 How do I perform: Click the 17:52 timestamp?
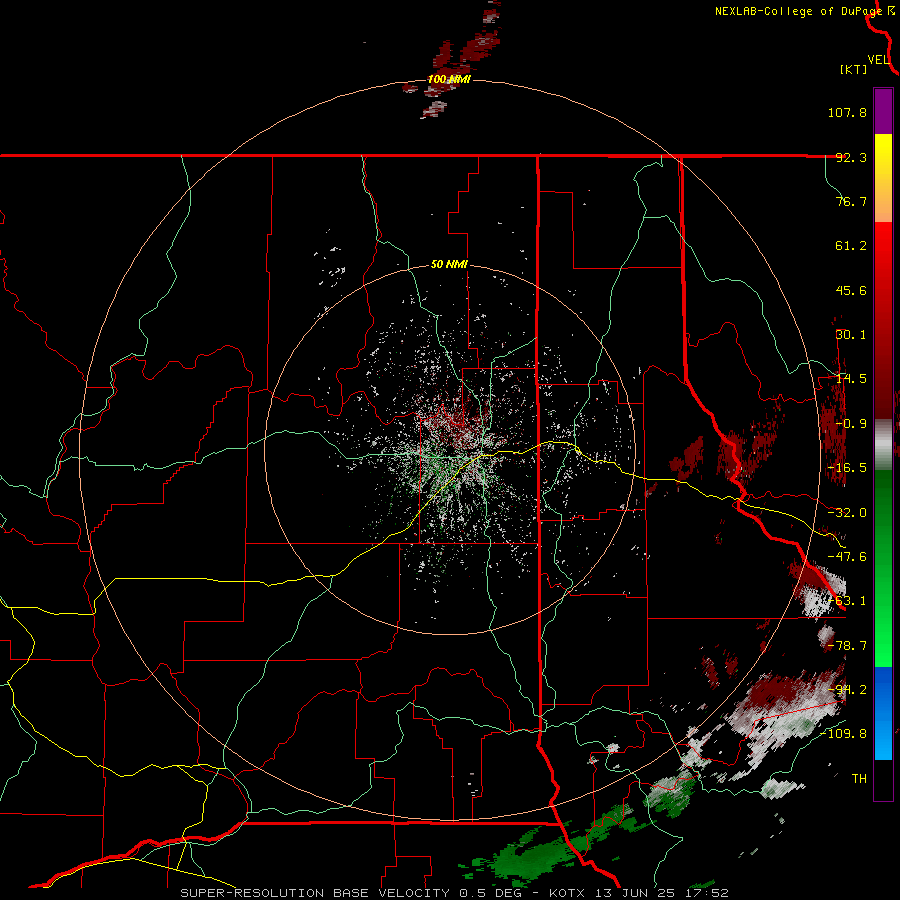point(709,893)
